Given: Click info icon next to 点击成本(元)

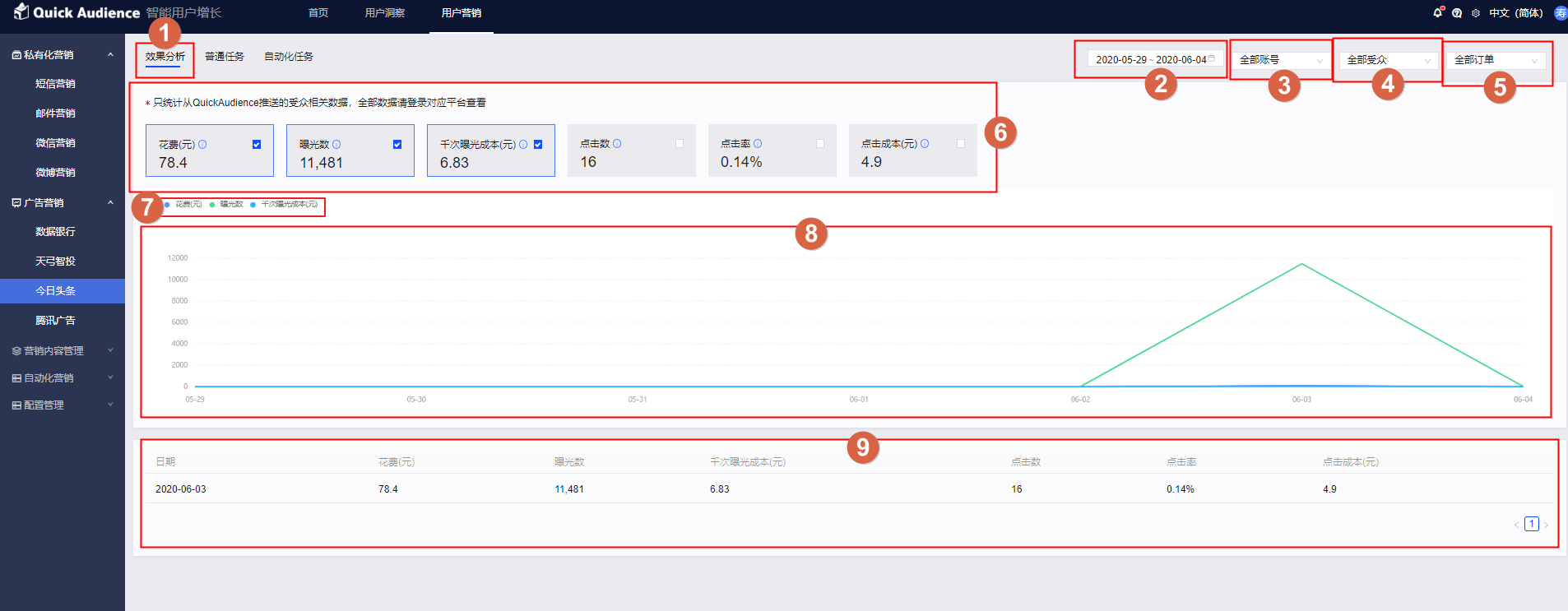Looking at the screenshot, I should click(925, 143).
